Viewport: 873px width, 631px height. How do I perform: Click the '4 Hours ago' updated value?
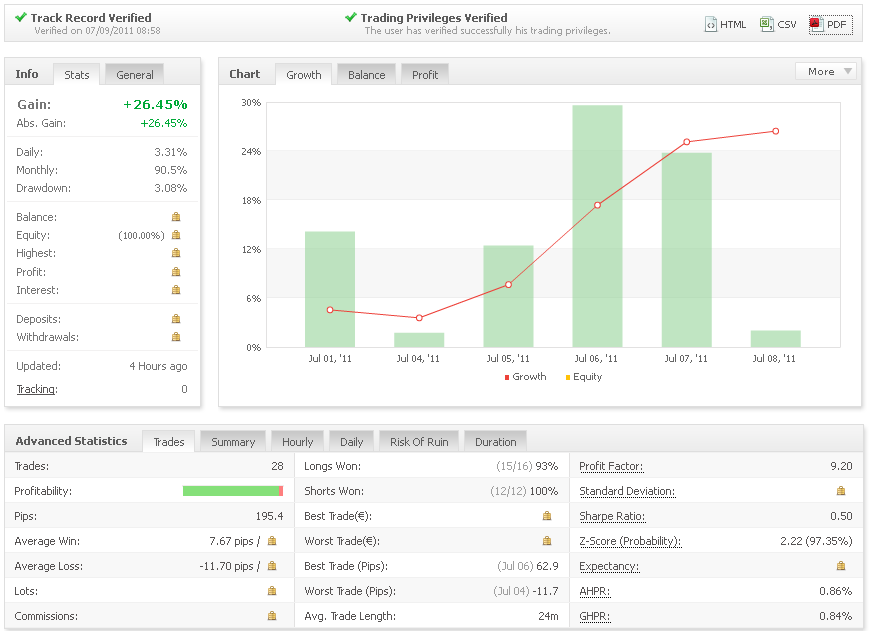158,366
